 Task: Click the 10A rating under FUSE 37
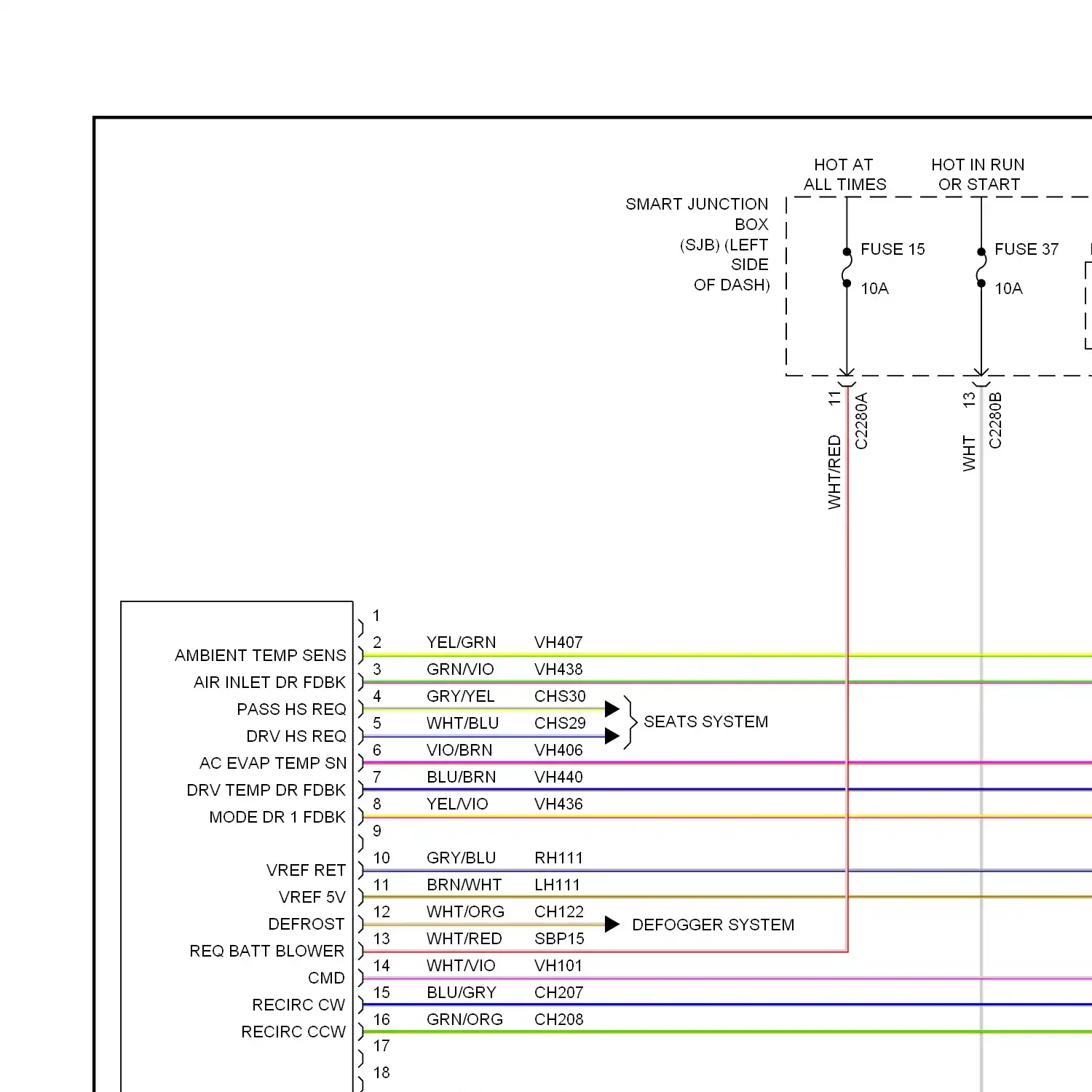pos(1008,288)
